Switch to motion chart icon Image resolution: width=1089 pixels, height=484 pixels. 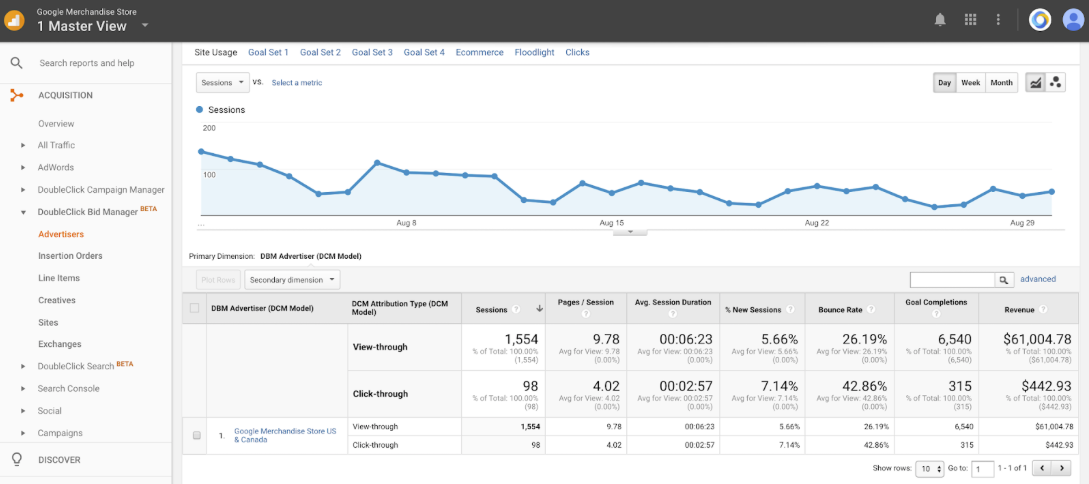(x=1056, y=83)
